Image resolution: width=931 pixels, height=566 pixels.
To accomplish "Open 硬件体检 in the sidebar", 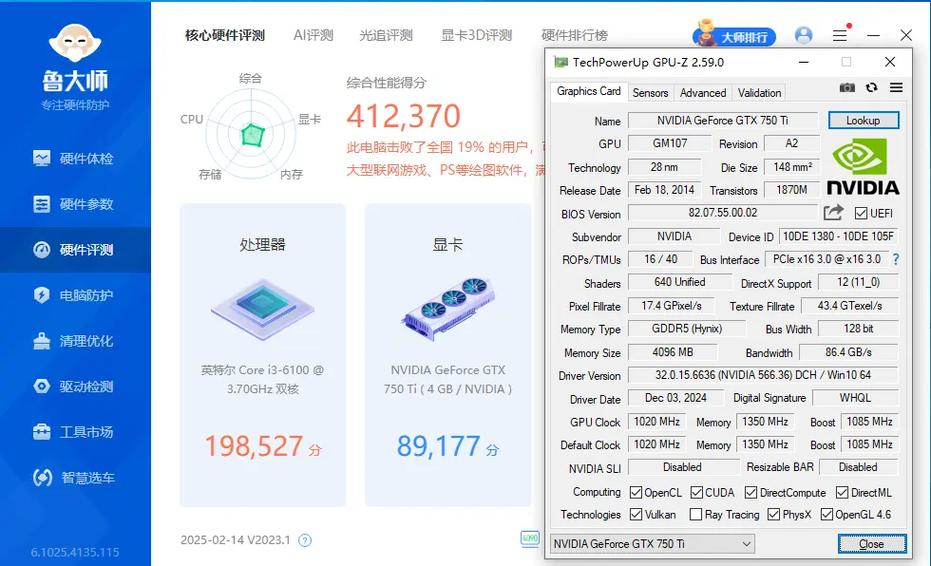I will (x=75, y=159).
